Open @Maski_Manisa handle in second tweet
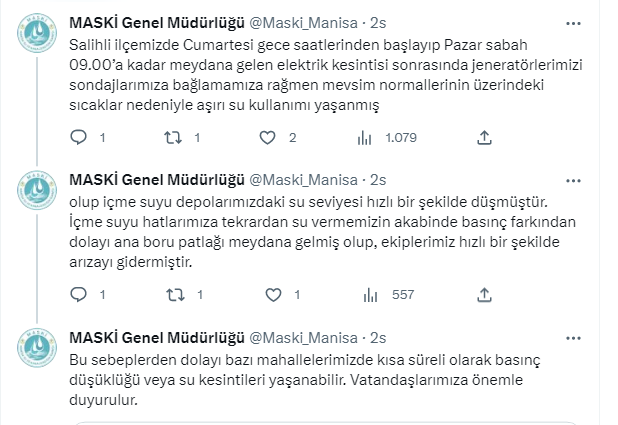Image resolution: width=618 pixels, height=425 pixels. click(x=303, y=180)
